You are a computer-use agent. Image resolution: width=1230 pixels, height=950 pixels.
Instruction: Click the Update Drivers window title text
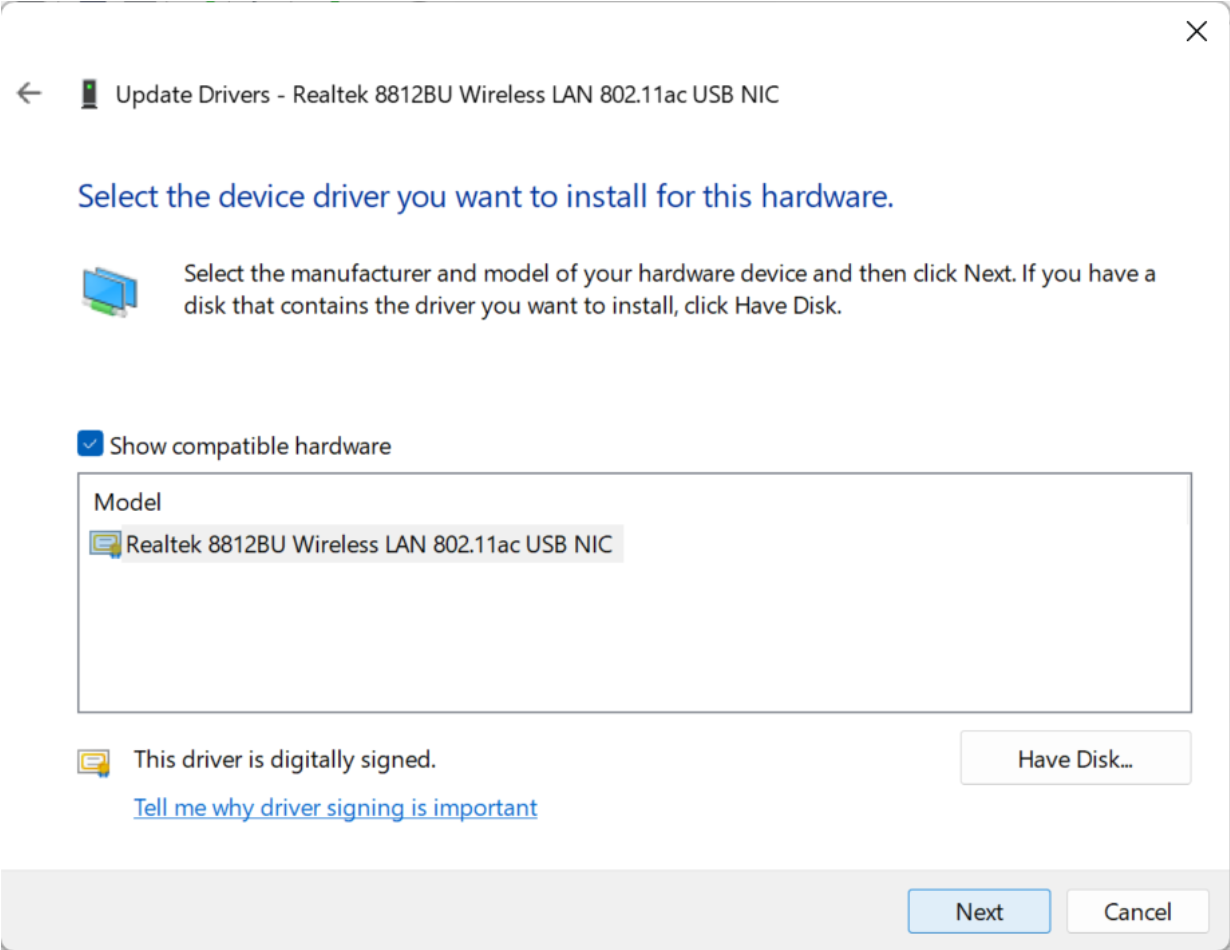click(447, 95)
